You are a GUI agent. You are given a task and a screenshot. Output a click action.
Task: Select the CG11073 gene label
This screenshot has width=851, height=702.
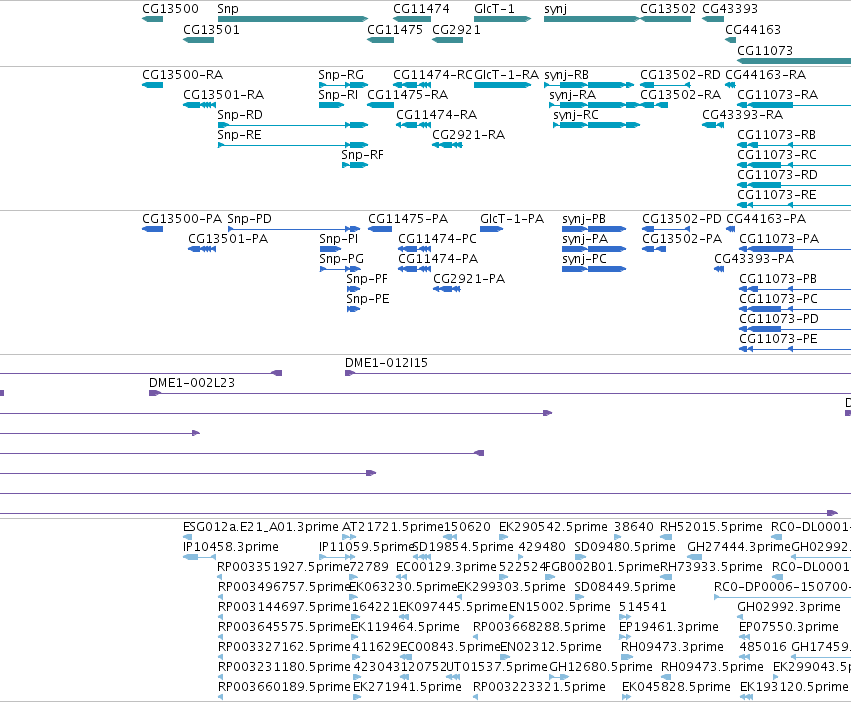pyautogui.click(x=765, y=51)
